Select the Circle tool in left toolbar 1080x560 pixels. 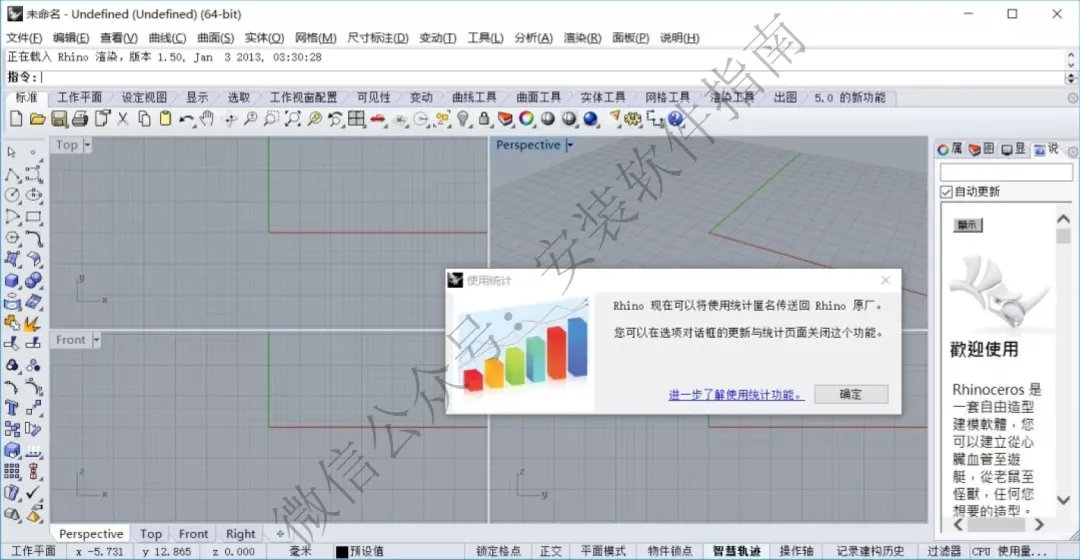12,195
